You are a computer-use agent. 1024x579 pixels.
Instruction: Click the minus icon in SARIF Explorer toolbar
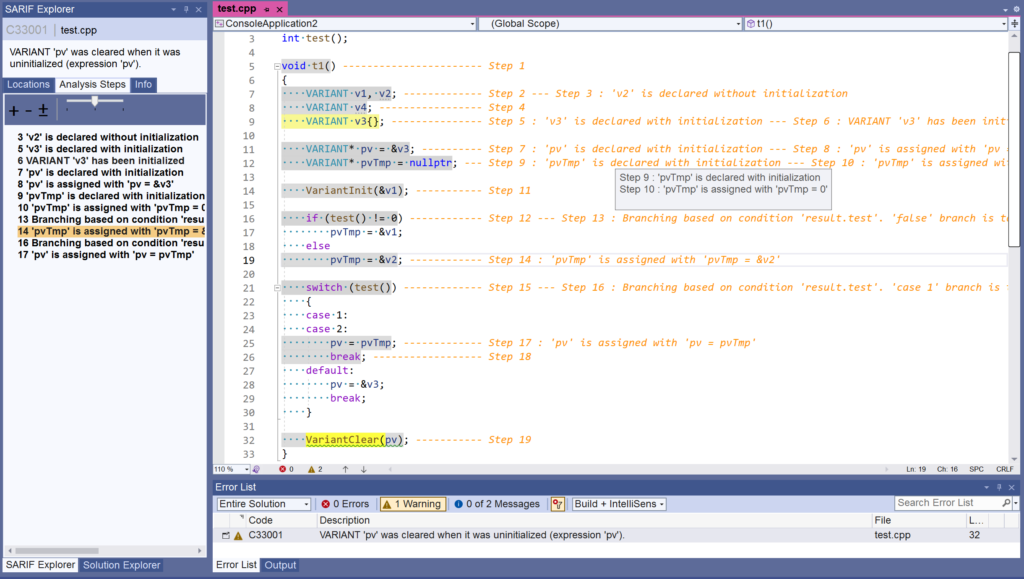click(x=27, y=110)
